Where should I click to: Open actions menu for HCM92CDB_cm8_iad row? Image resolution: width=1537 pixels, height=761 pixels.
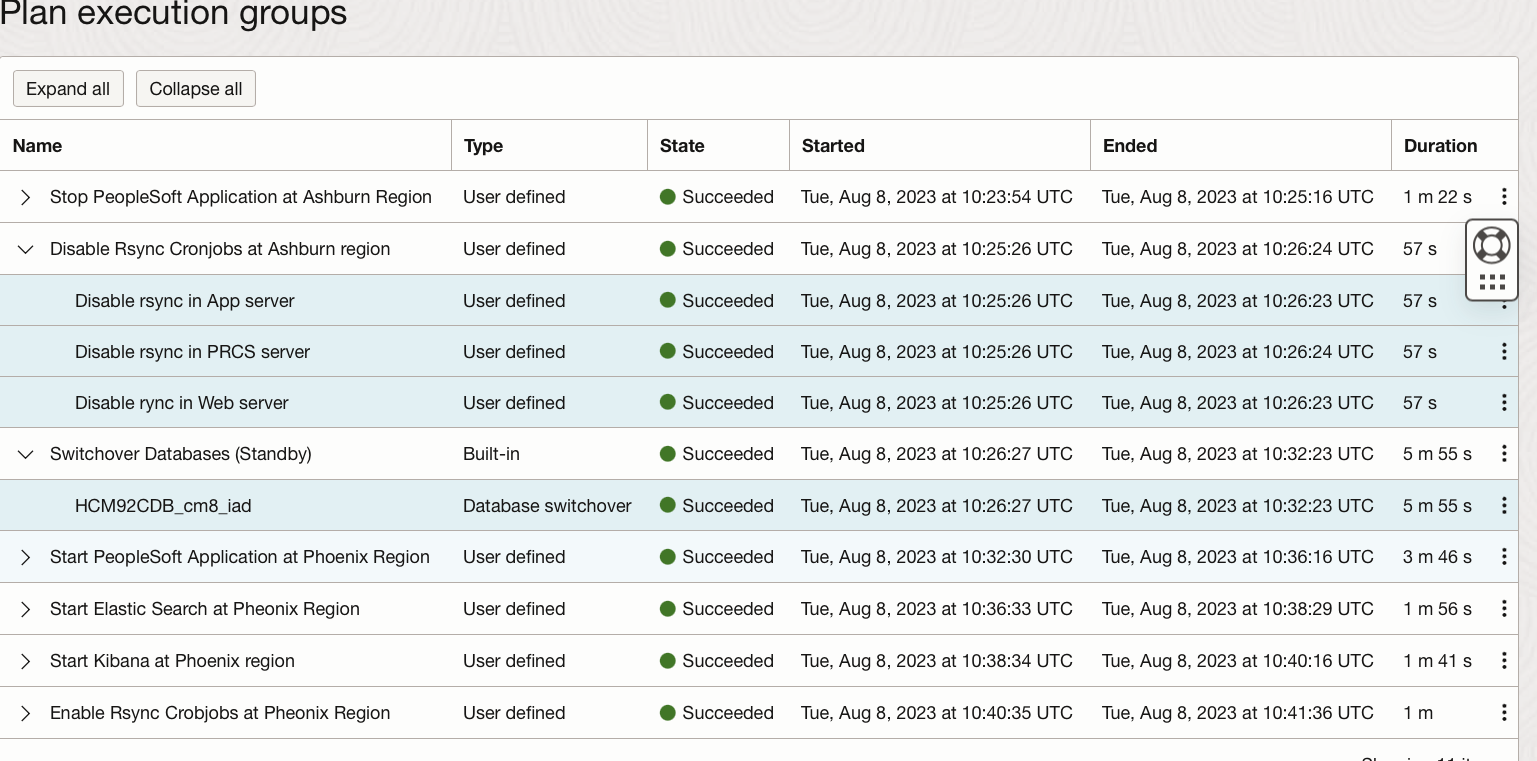pyautogui.click(x=1503, y=506)
